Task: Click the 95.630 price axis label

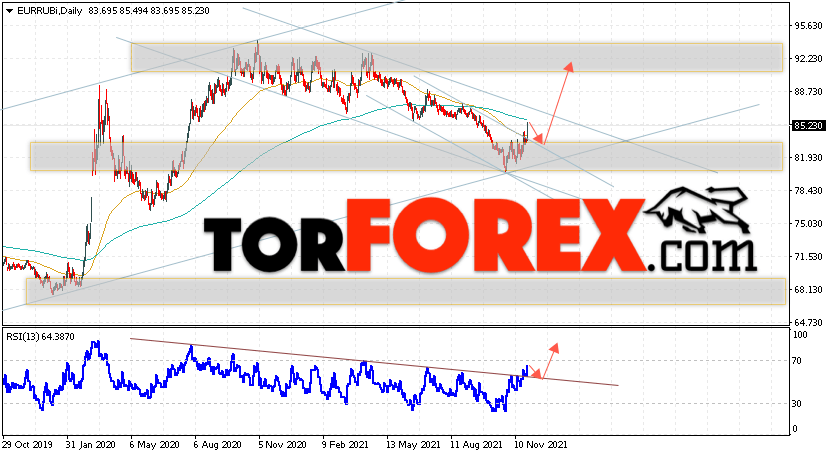Action: pos(808,25)
